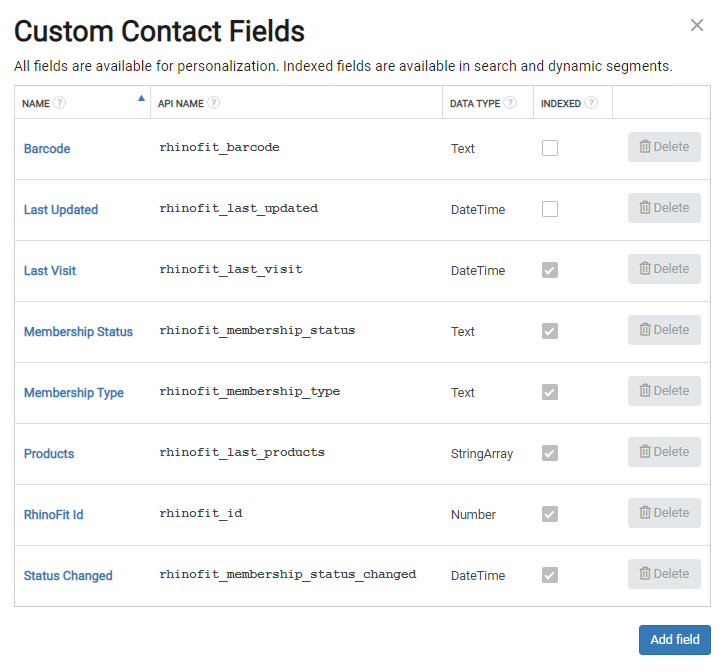
Task: Check Indexed box for Last Updated
Action: pos(550,209)
